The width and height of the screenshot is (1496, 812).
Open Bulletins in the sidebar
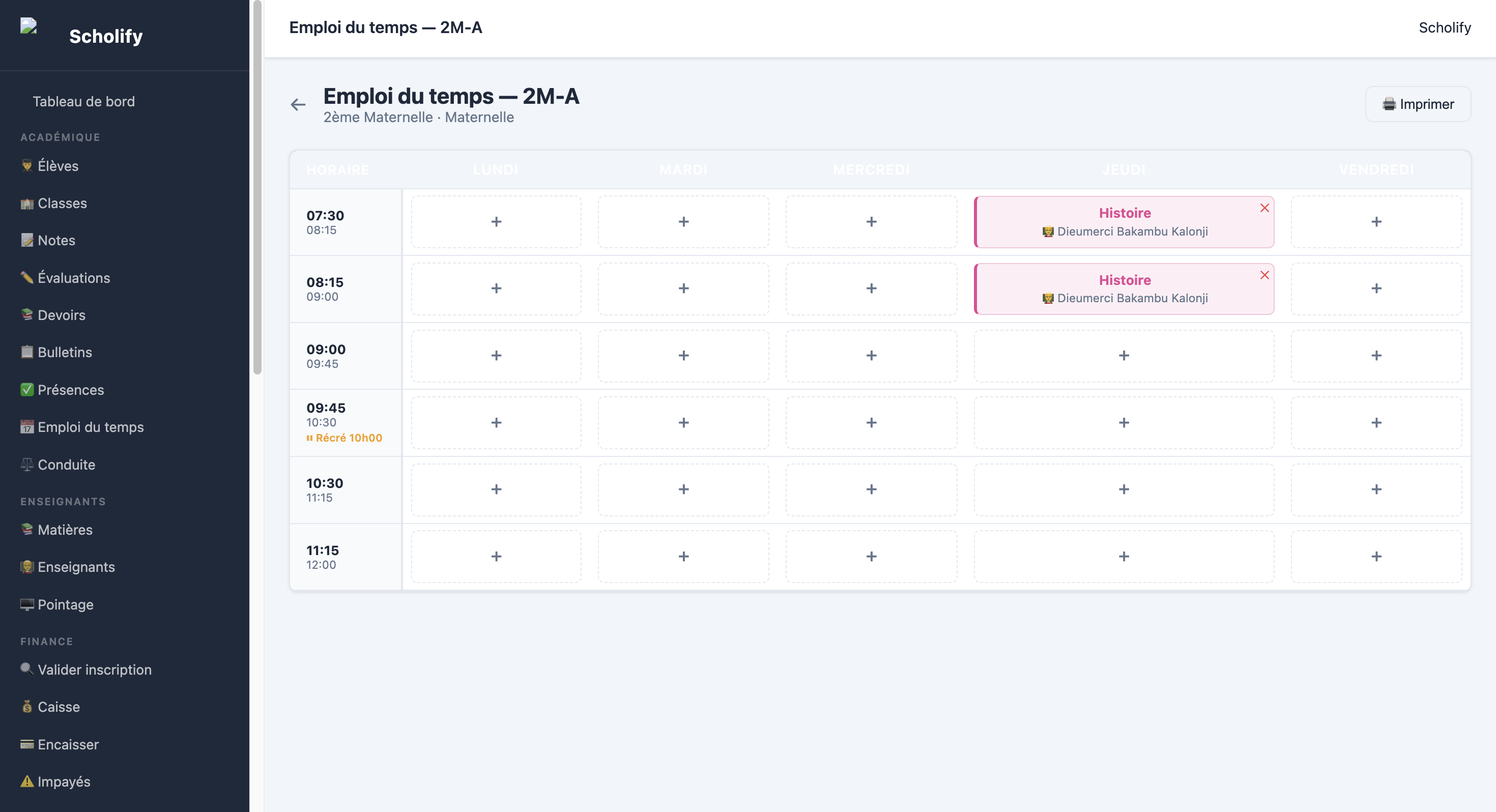point(56,352)
